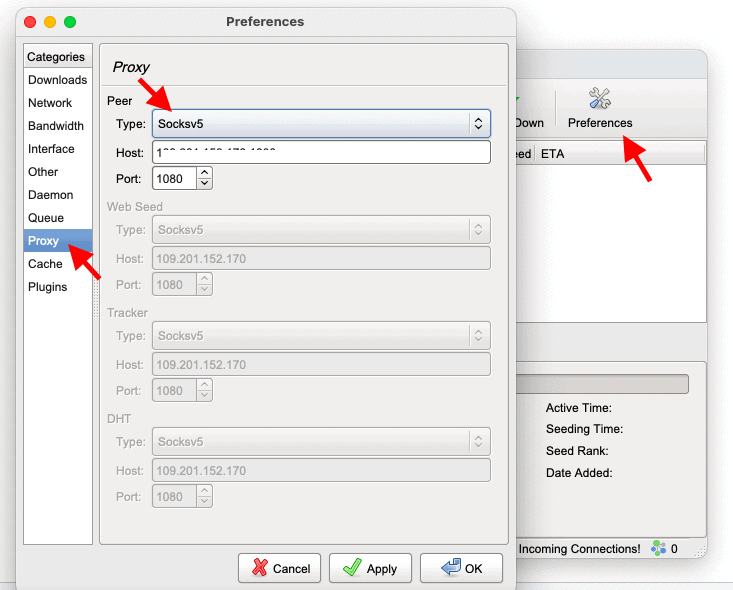Click the Tracker Host field
This screenshot has width=733, height=590.
321,365
